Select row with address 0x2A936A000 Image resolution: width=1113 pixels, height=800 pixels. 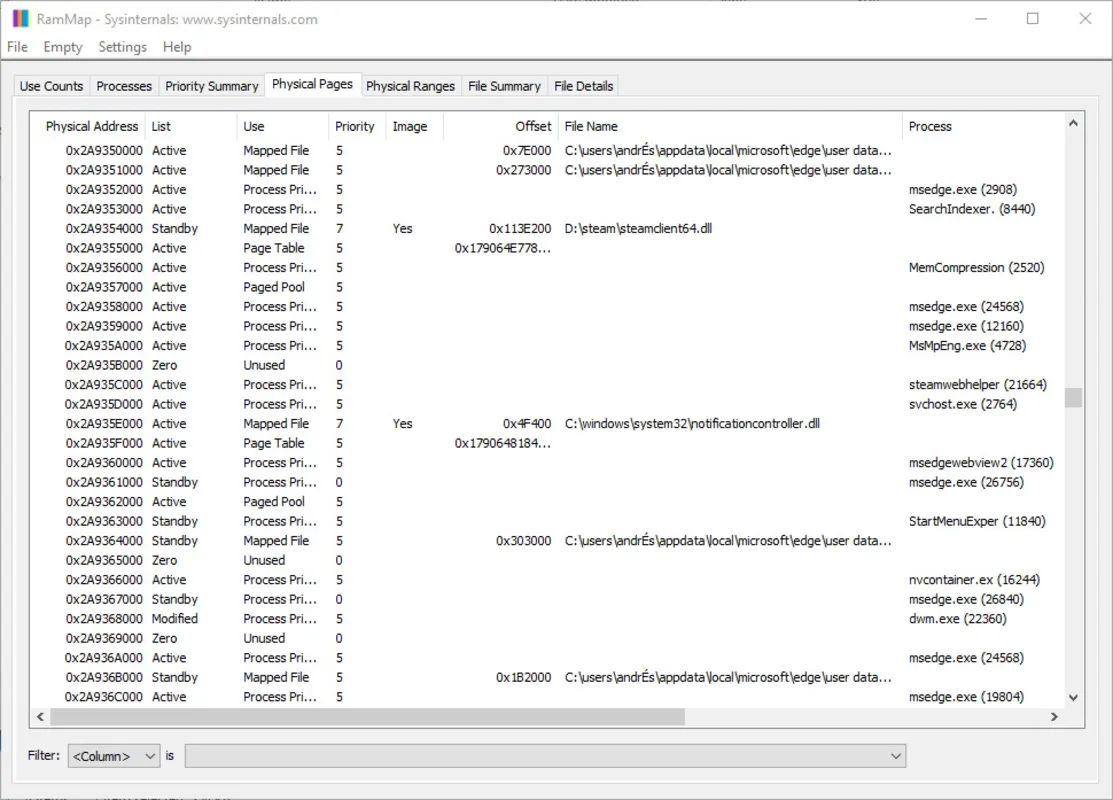[x=547, y=658]
